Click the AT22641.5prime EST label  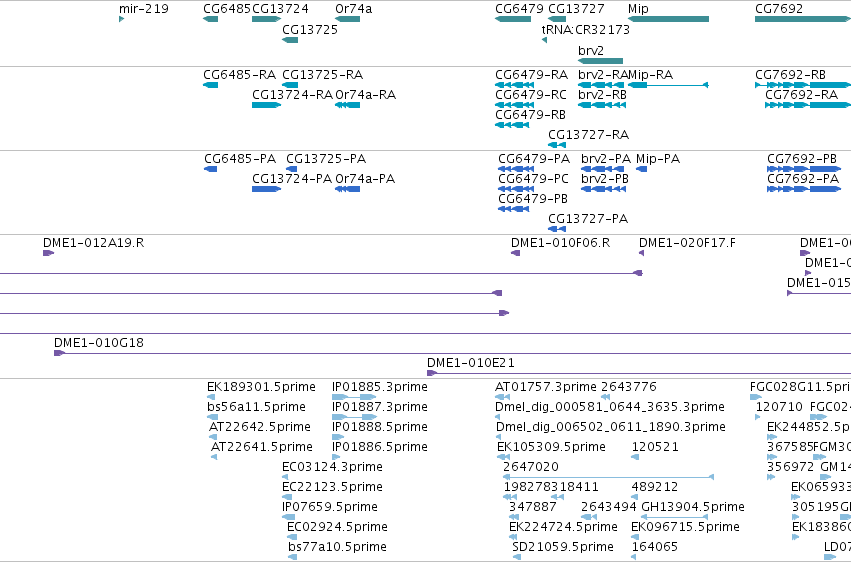[x=262, y=447]
